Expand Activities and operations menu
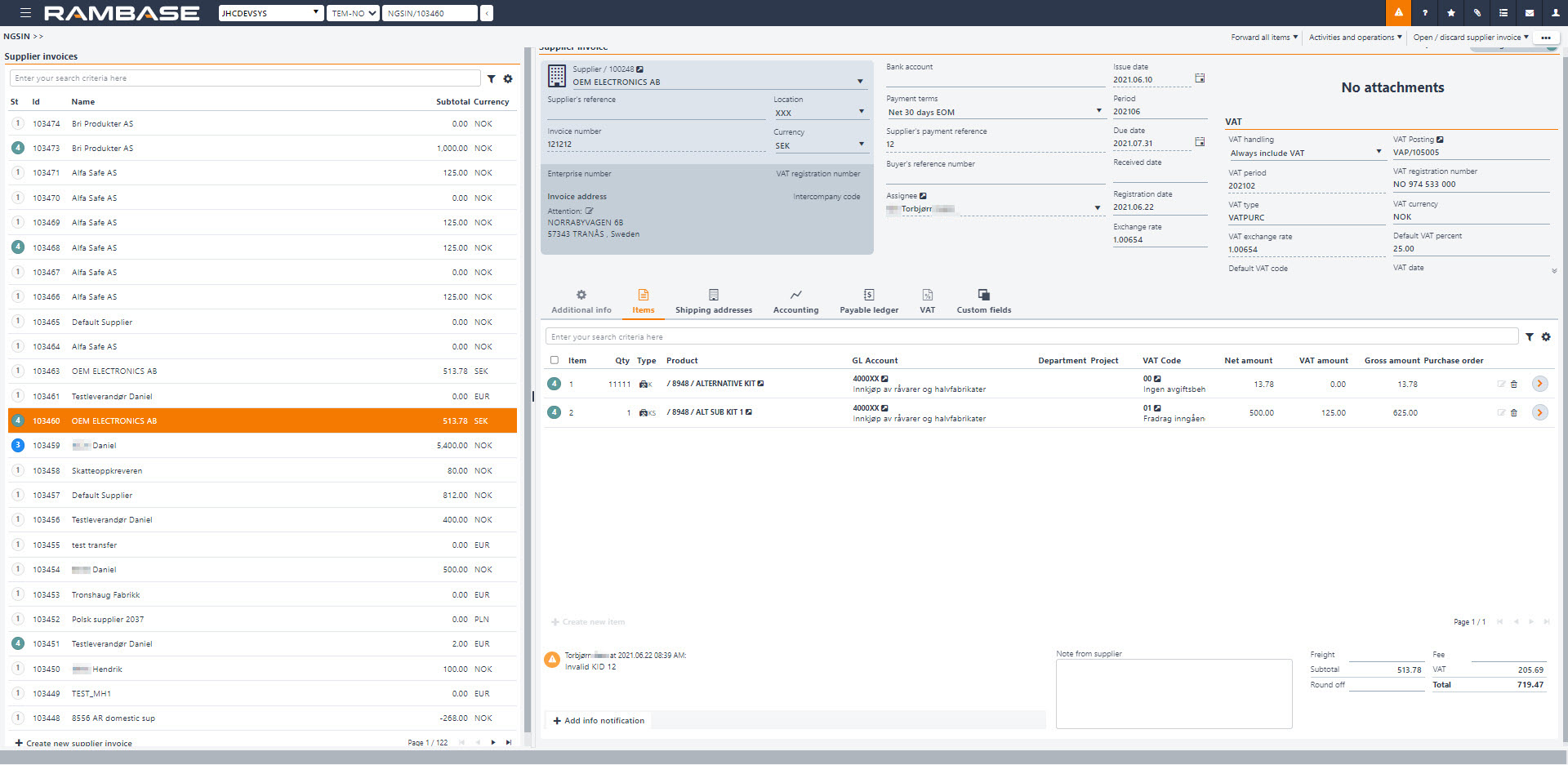Screen dimensions: 1568x765 pyautogui.click(x=1355, y=38)
